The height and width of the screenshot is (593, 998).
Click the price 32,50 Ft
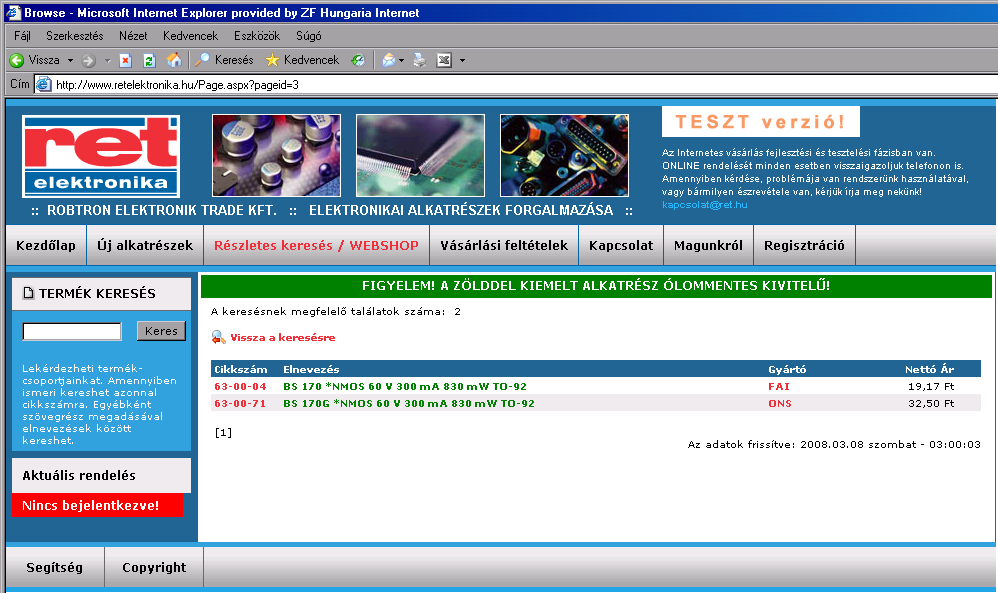click(x=931, y=403)
